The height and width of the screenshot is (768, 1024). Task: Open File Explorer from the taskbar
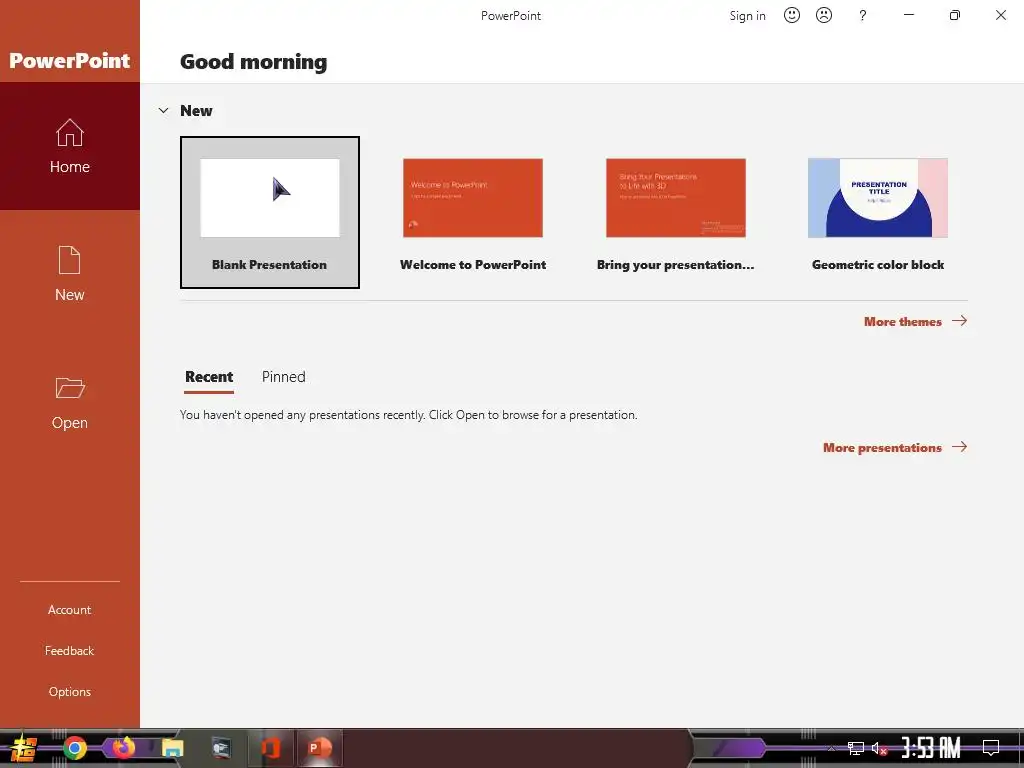172,748
